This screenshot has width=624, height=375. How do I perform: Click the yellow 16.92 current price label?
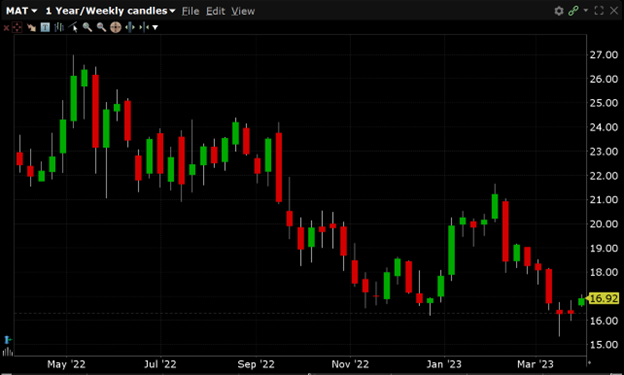coord(603,299)
